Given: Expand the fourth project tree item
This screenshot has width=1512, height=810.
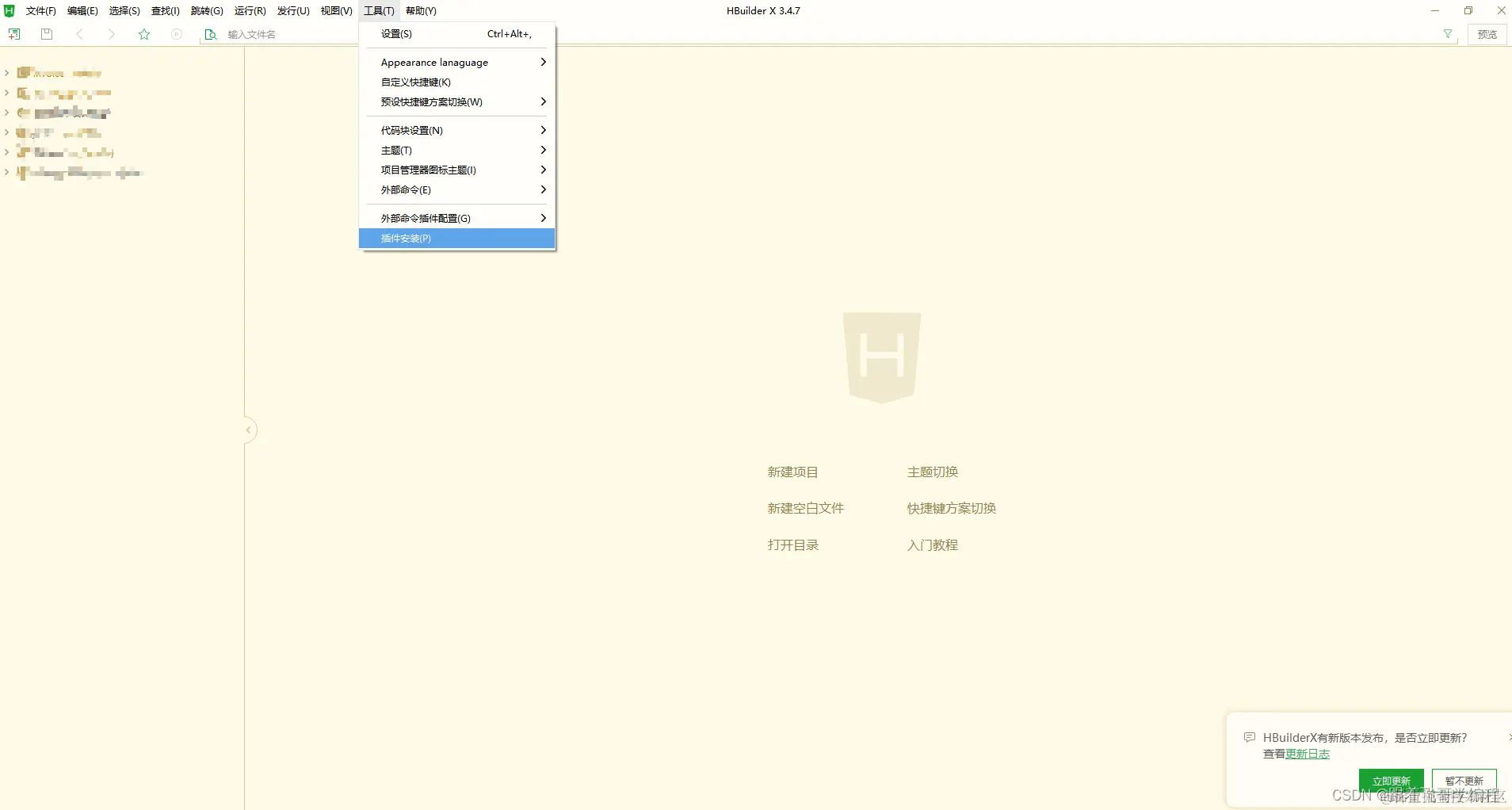Looking at the screenshot, I should 6,132.
